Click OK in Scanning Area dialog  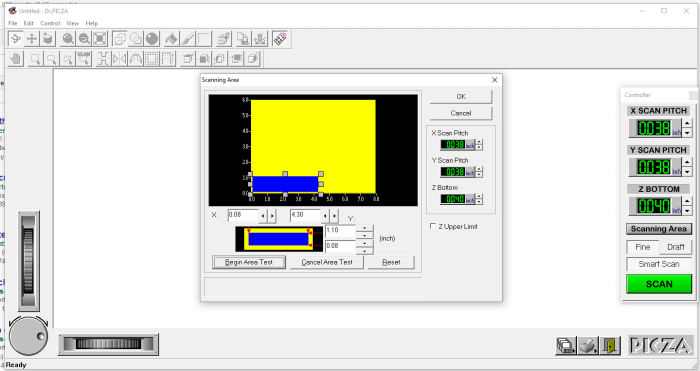(x=461, y=96)
